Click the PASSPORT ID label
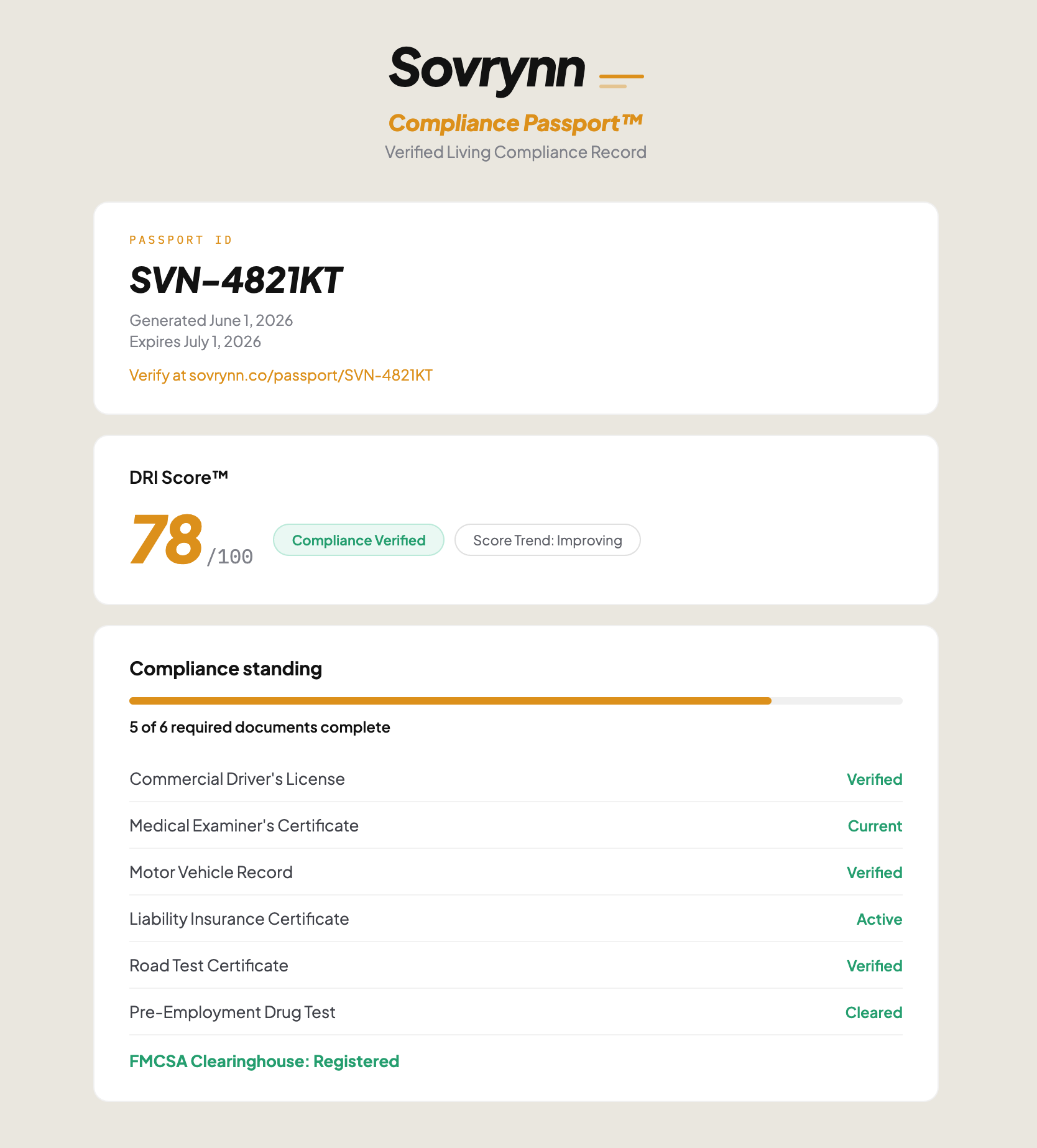The width and height of the screenshot is (1037, 1148). 181,240
